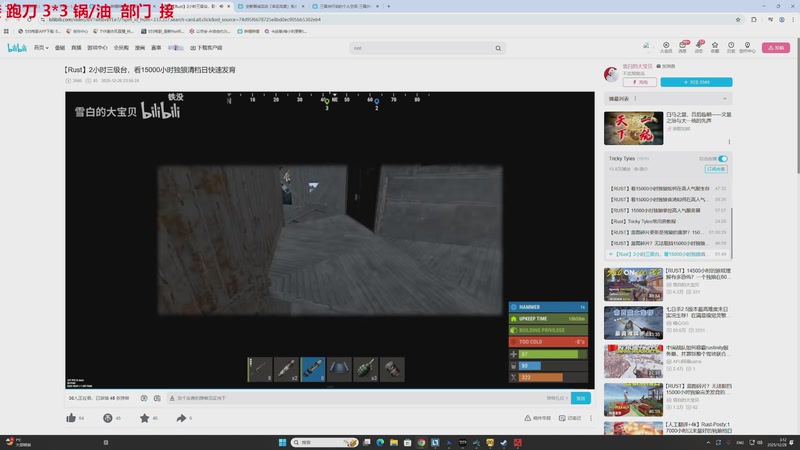Screen dimensions: 800x450
Task: Open the 天下一统 ad thumbnail
Action: coord(633,128)
